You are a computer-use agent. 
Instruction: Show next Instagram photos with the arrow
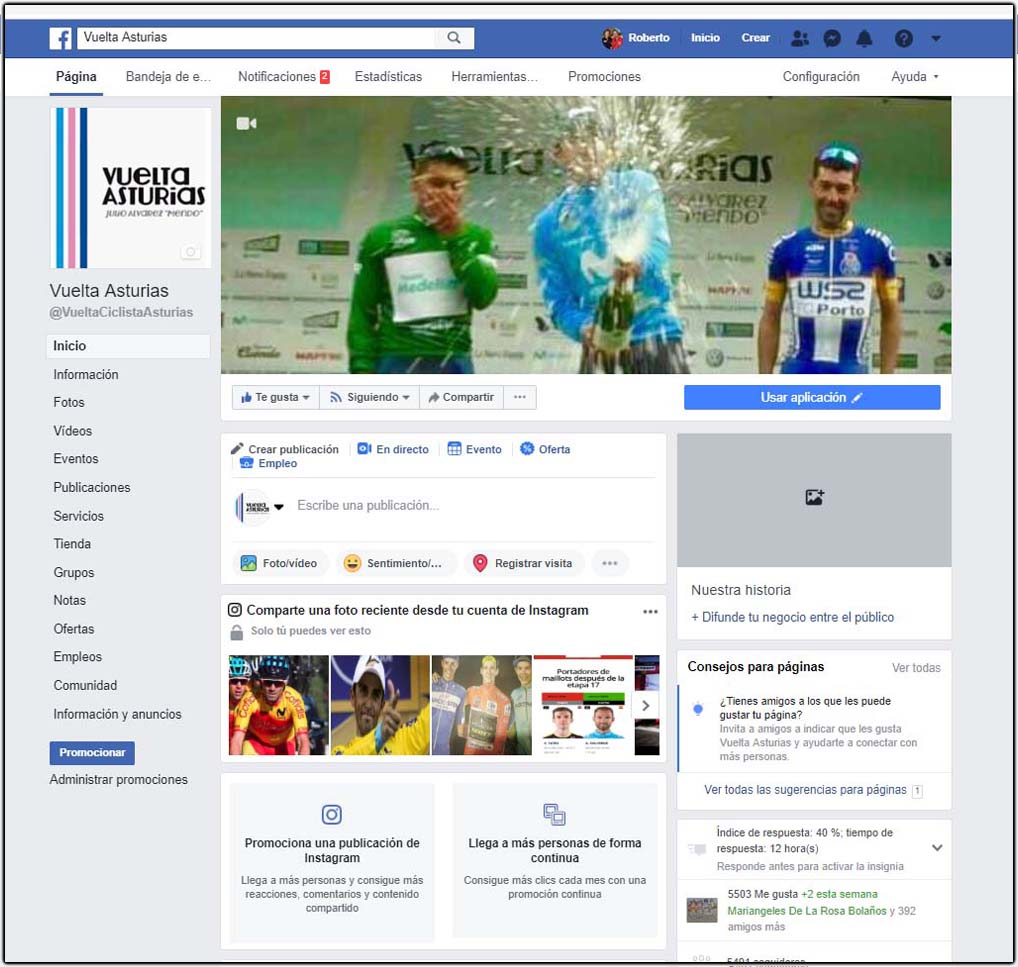coord(645,705)
